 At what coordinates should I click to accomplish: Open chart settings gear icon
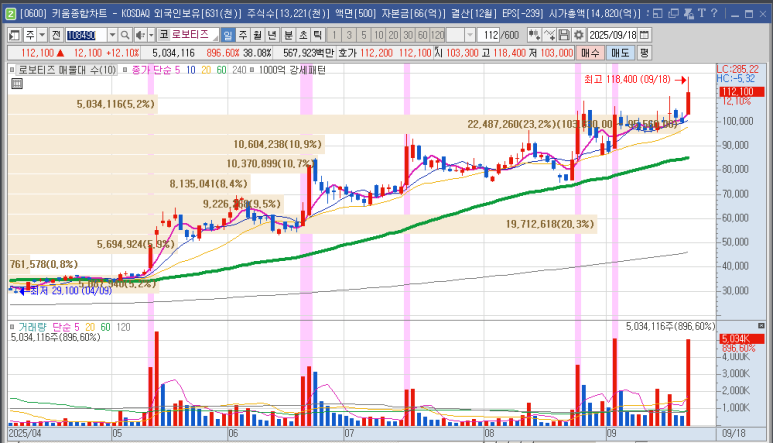pyautogui.click(x=579, y=35)
